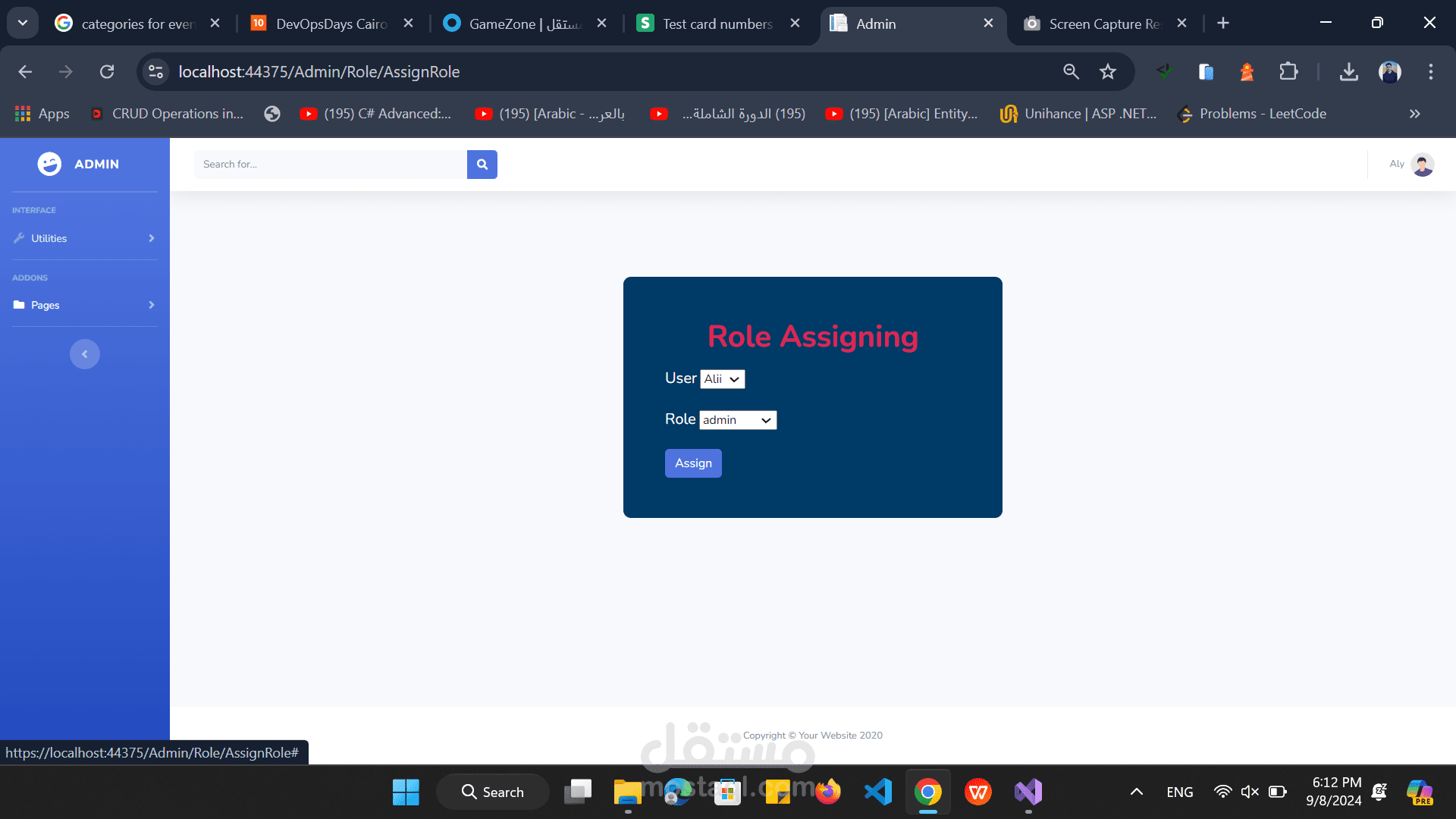This screenshot has width=1456, height=819.
Task: Click the blue search magnifier button
Action: pyautogui.click(x=482, y=165)
